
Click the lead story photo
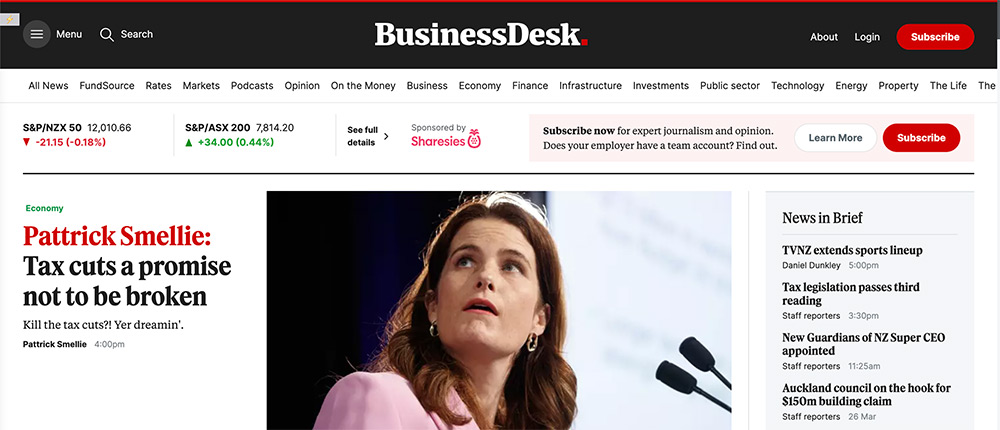point(499,310)
